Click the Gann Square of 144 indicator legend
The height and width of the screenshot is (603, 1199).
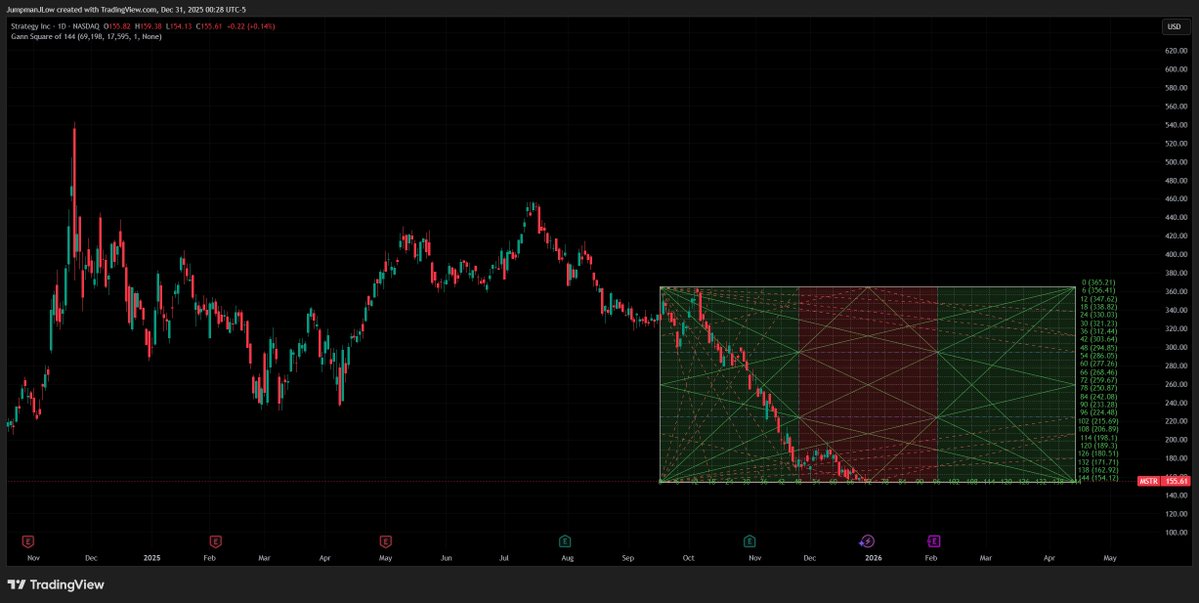coord(86,36)
